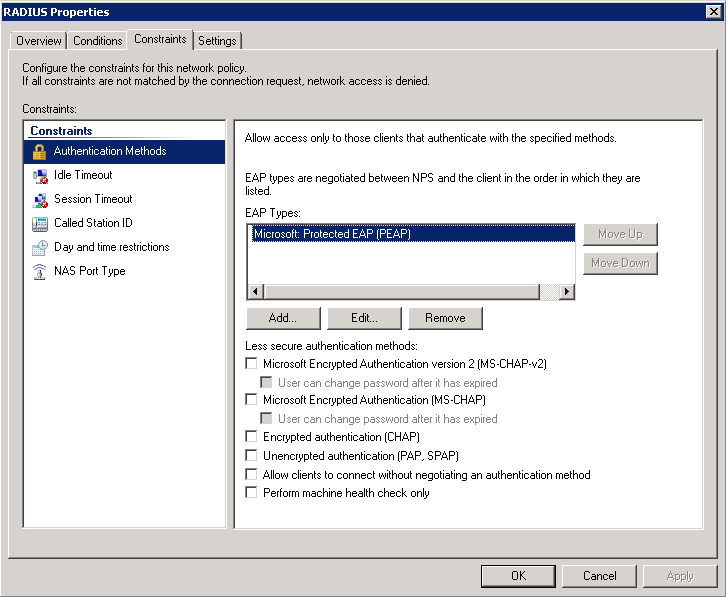Toggle Perform machine health check only
The width and height of the screenshot is (726, 597).
(251, 493)
